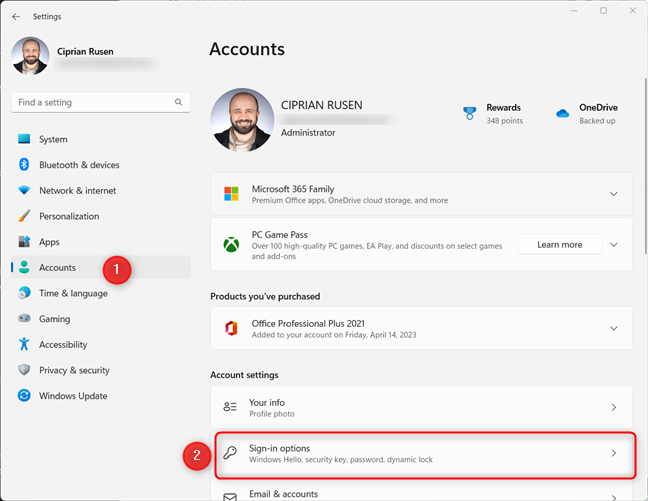The width and height of the screenshot is (648, 501).
Task: Expand the Microsoft 365 Family section
Action: (x=613, y=194)
